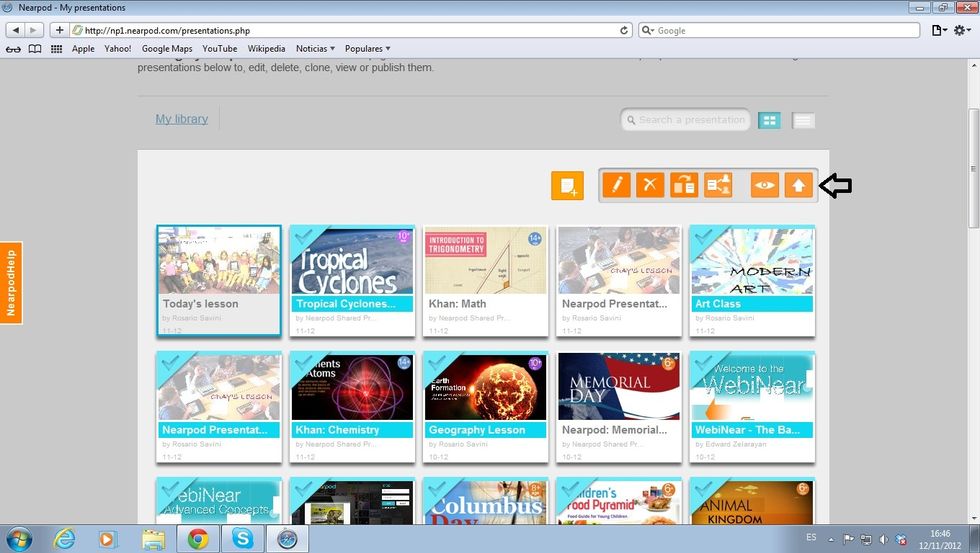Image resolution: width=980 pixels, height=553 pixels.
Task: Select the Khan: Math presentation card
Action: click(486, 281)
